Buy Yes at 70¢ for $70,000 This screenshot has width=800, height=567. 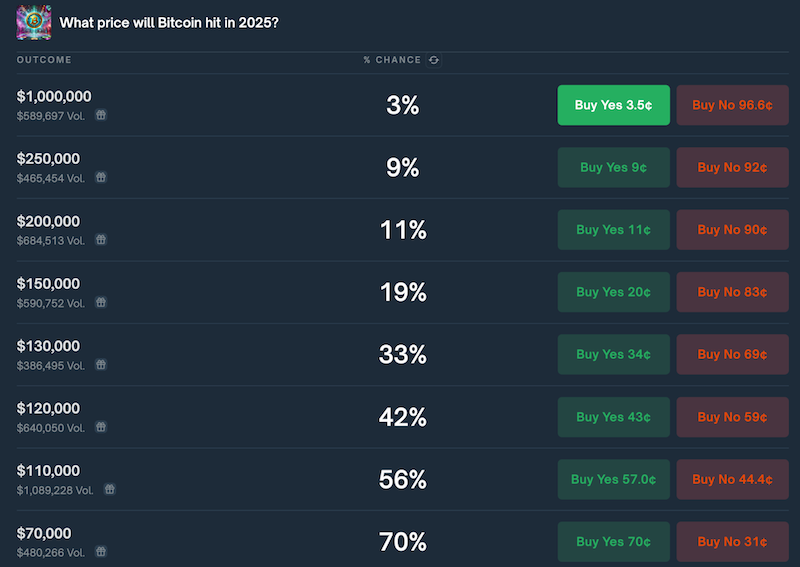613,542
